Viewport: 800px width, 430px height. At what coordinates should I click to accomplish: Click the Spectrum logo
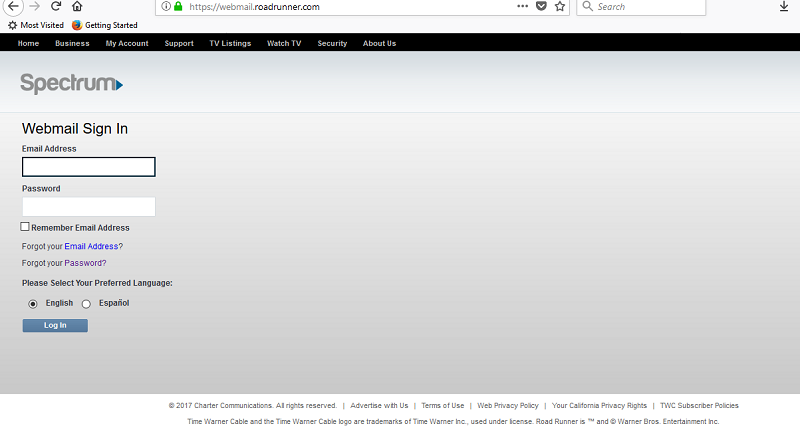click(71, 83)
